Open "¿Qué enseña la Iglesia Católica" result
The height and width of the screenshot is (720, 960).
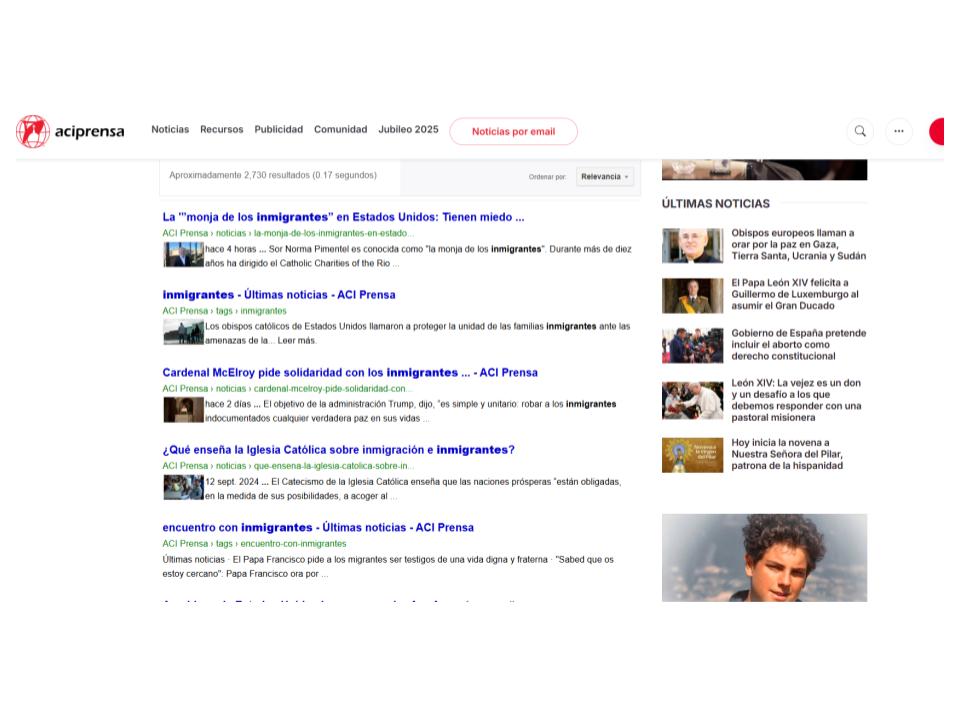pyautogui.click(x=338, y=450)
